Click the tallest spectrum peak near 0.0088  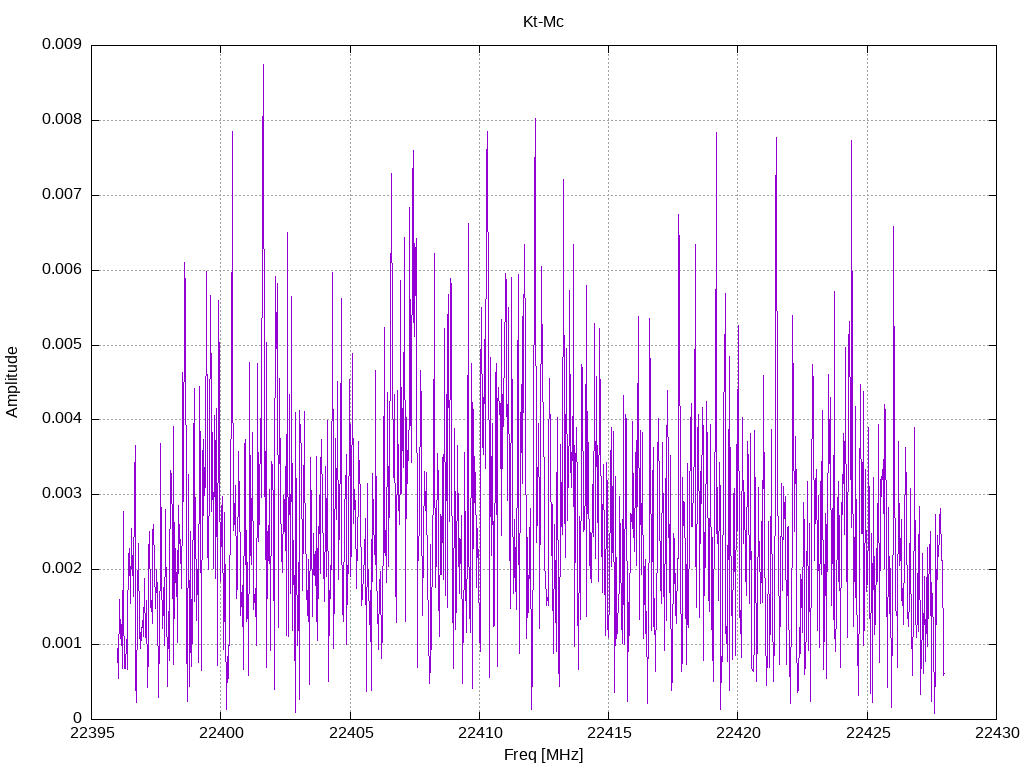263,65
